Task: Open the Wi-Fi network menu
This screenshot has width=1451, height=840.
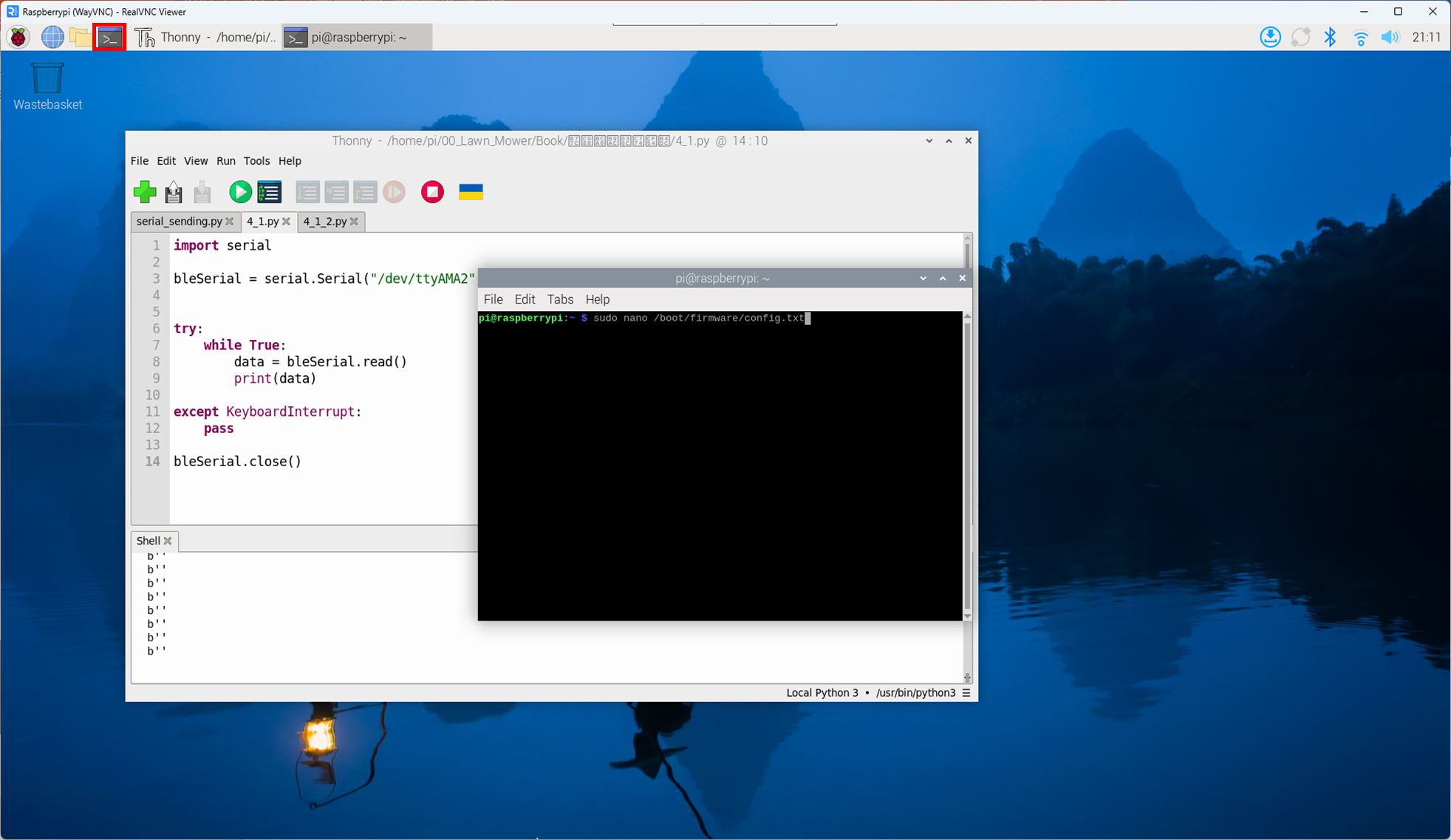Action: (1360, 37)
